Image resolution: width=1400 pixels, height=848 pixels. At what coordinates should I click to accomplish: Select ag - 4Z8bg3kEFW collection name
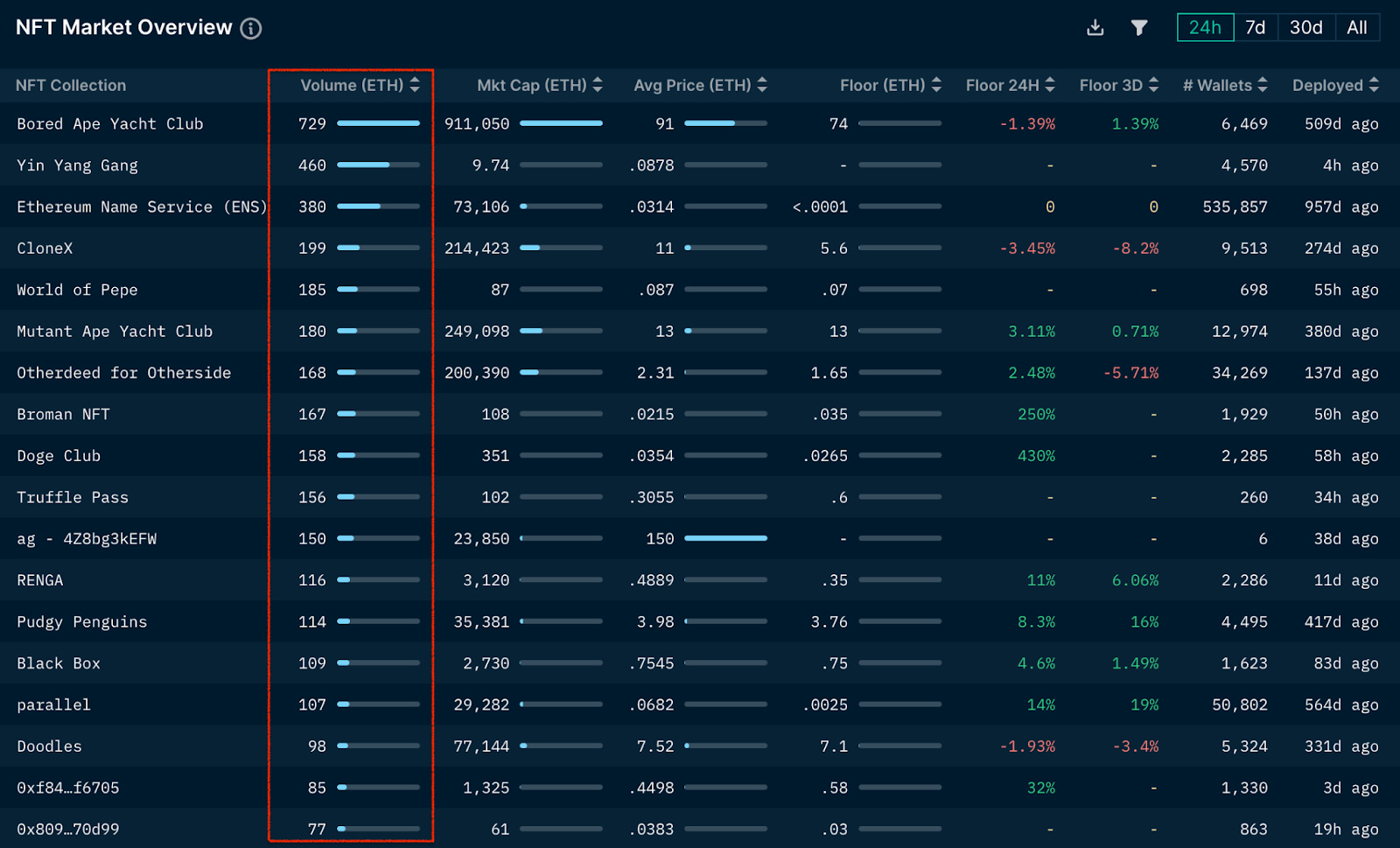click(87, 539)
